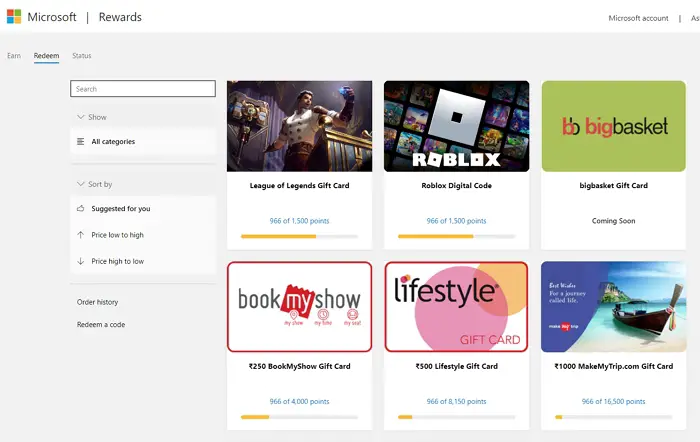This screenshot has height=442, width=700.
Task: Click 966 of 16,500 points text
Action: [x=614, y=402]
